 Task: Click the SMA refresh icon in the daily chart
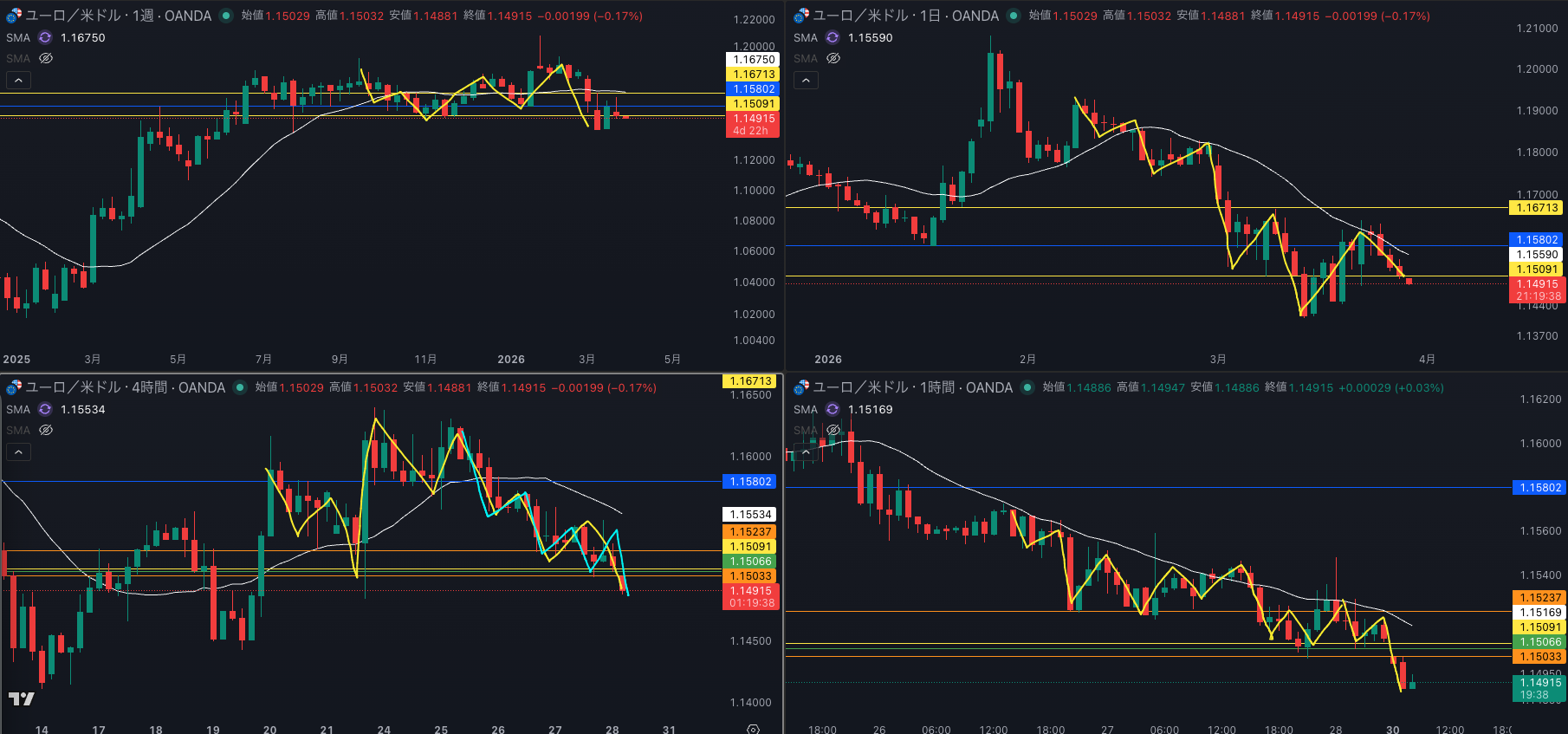point(833,37)
